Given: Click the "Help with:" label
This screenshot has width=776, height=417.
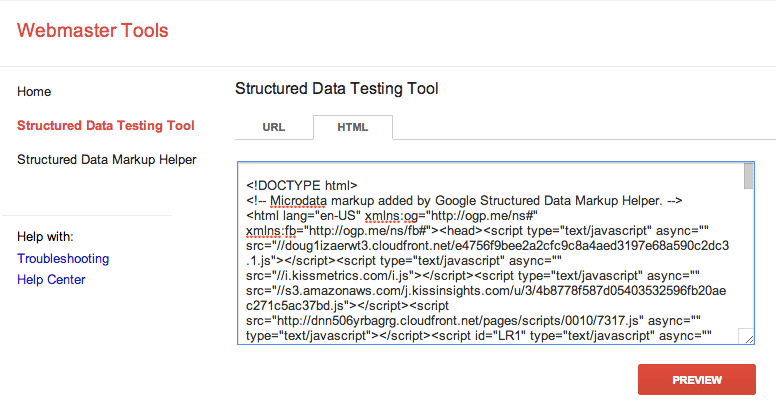Looking at the screenshot, I should coord(45,237).
